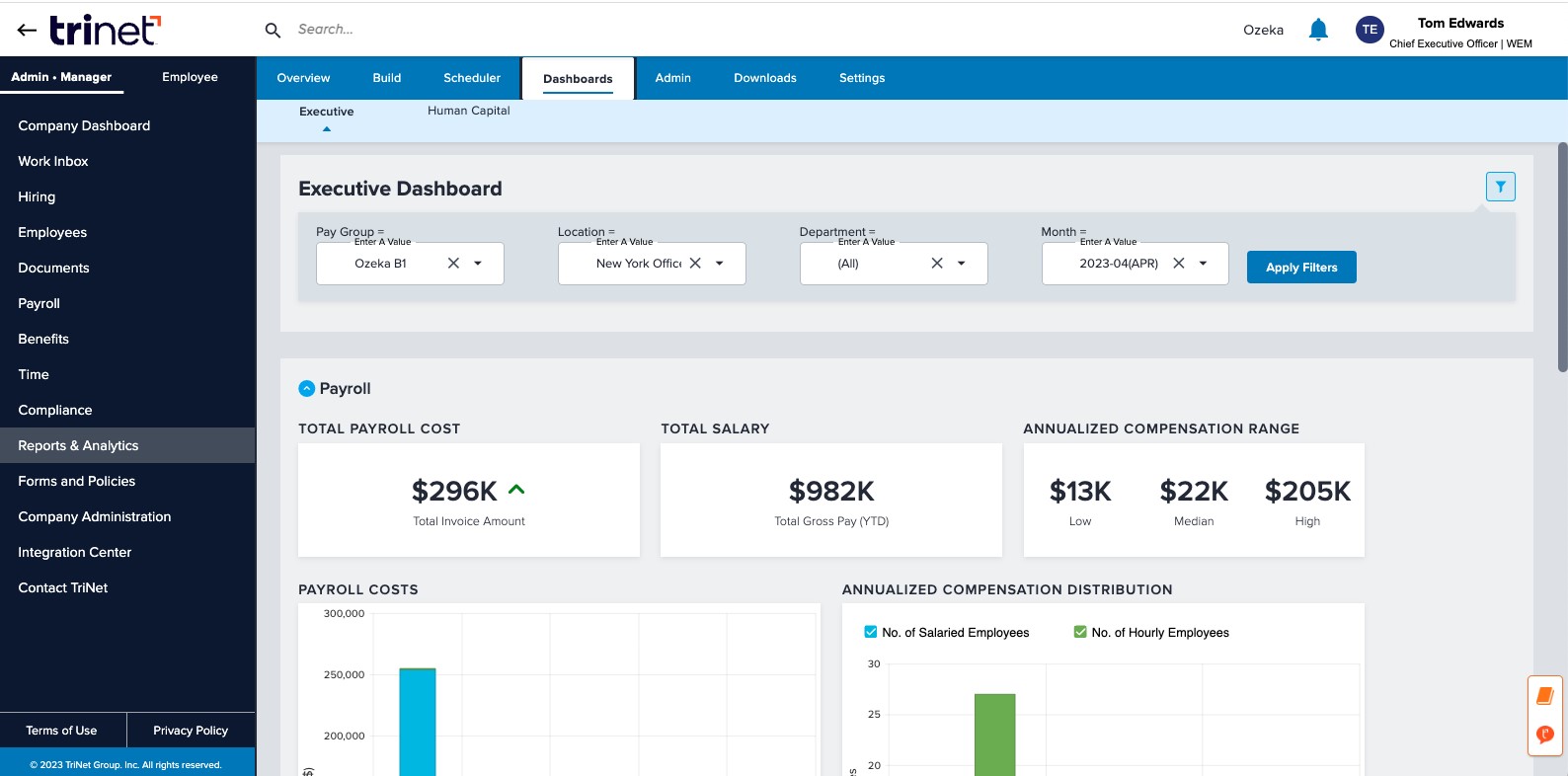Clear the Department (All) value
The height and width of the screenshot is (776, 1568).
937,264
